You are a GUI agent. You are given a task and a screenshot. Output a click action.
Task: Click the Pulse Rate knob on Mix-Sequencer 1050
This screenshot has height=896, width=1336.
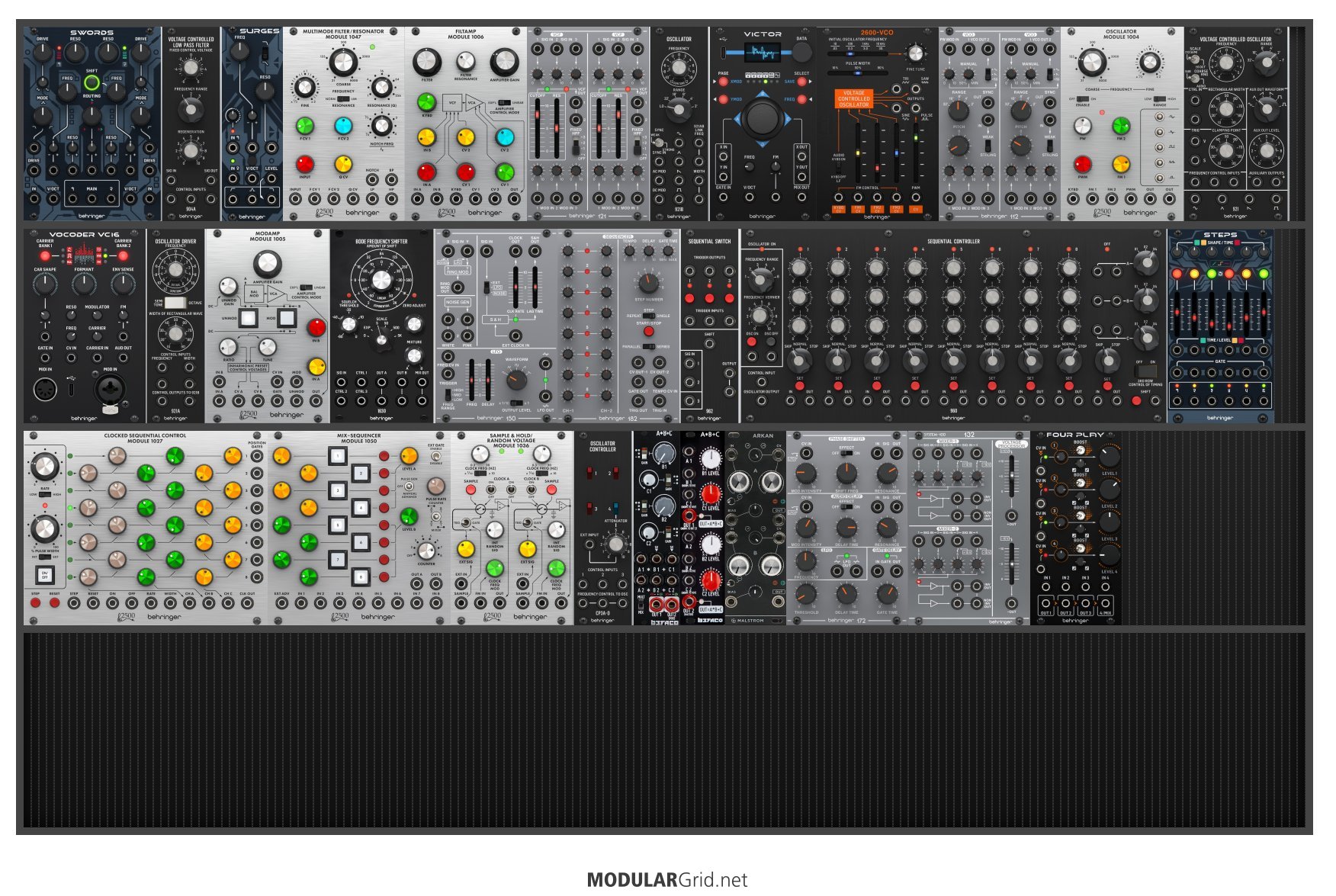tap(435, 486)
